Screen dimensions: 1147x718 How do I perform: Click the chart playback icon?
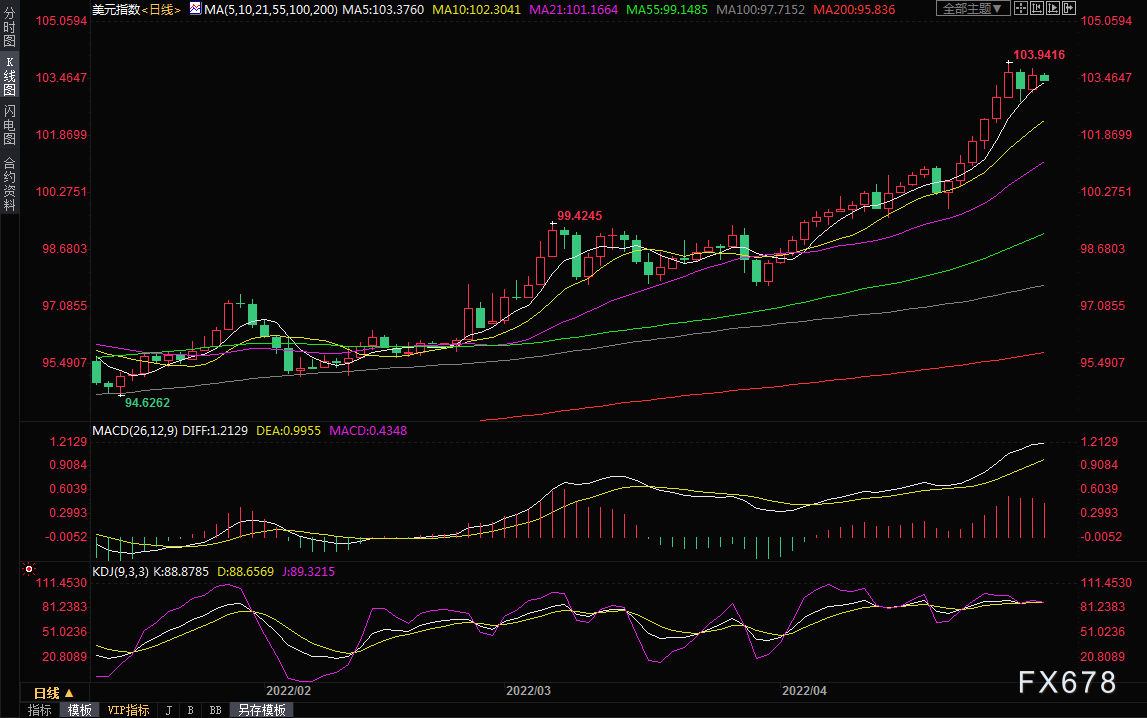[1053, 8]
